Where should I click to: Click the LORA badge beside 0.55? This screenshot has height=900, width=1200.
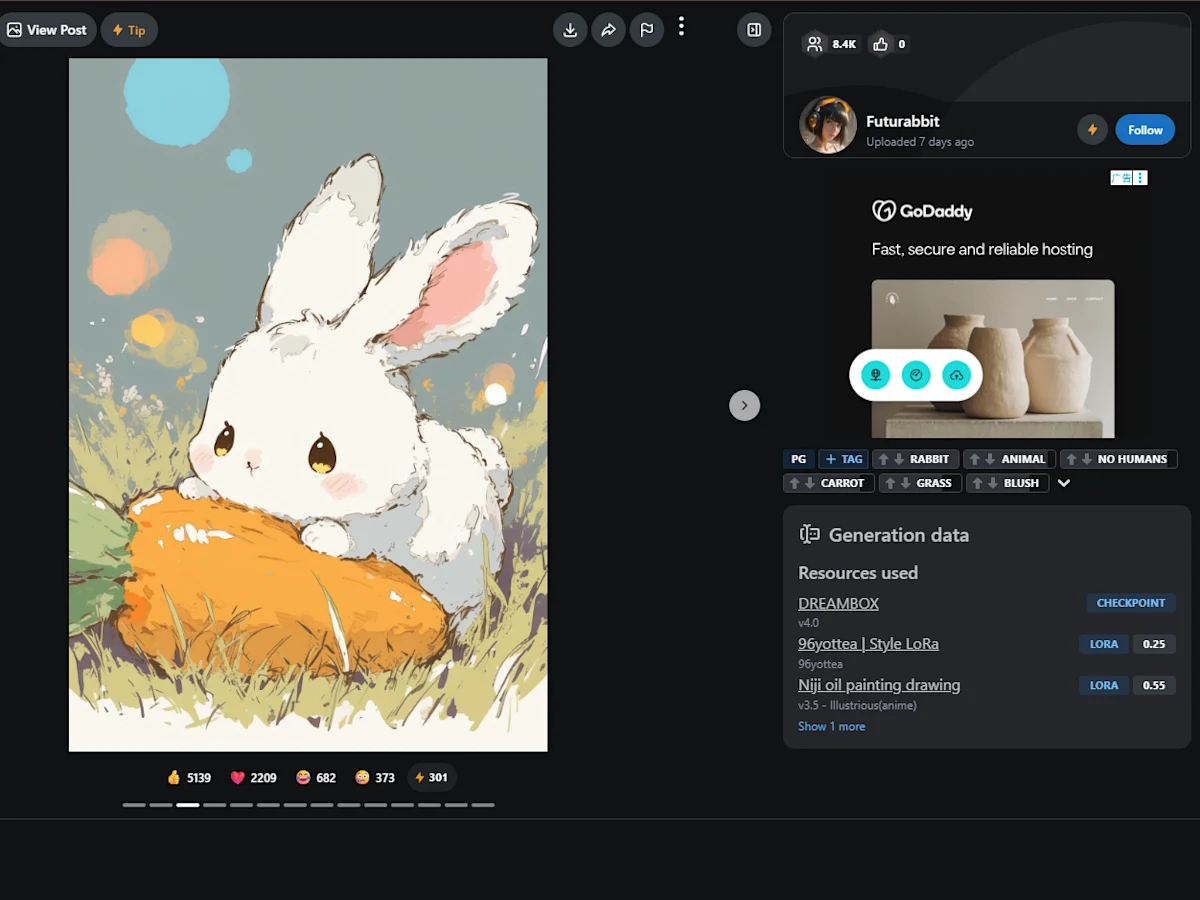pyautogui.click(x=1104, y=685)
